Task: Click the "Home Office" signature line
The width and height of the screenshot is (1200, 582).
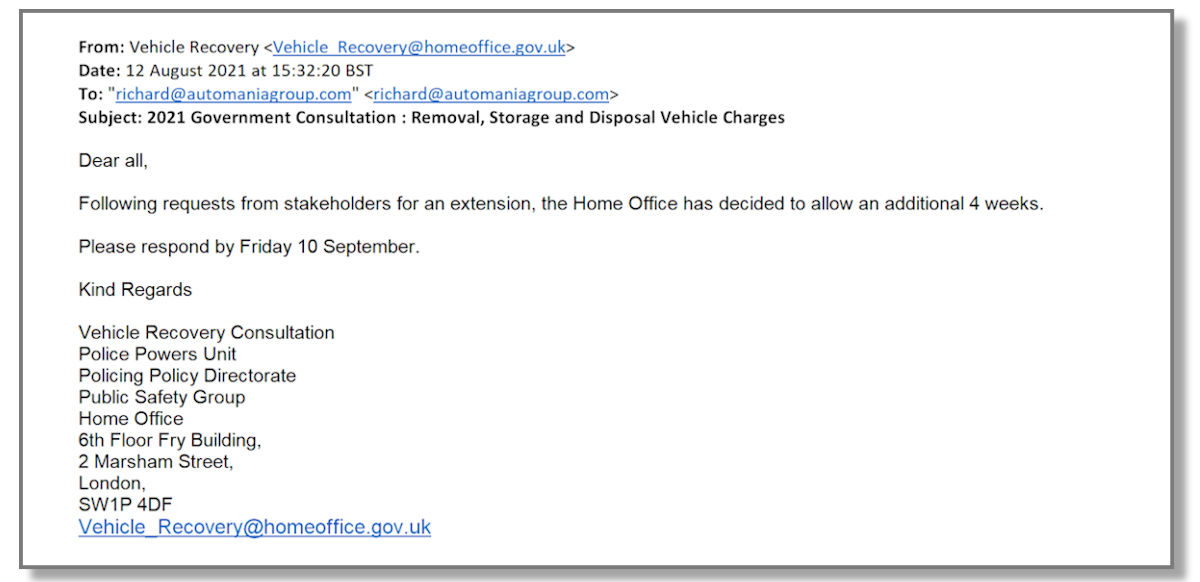Action: [x=131, y=419]
